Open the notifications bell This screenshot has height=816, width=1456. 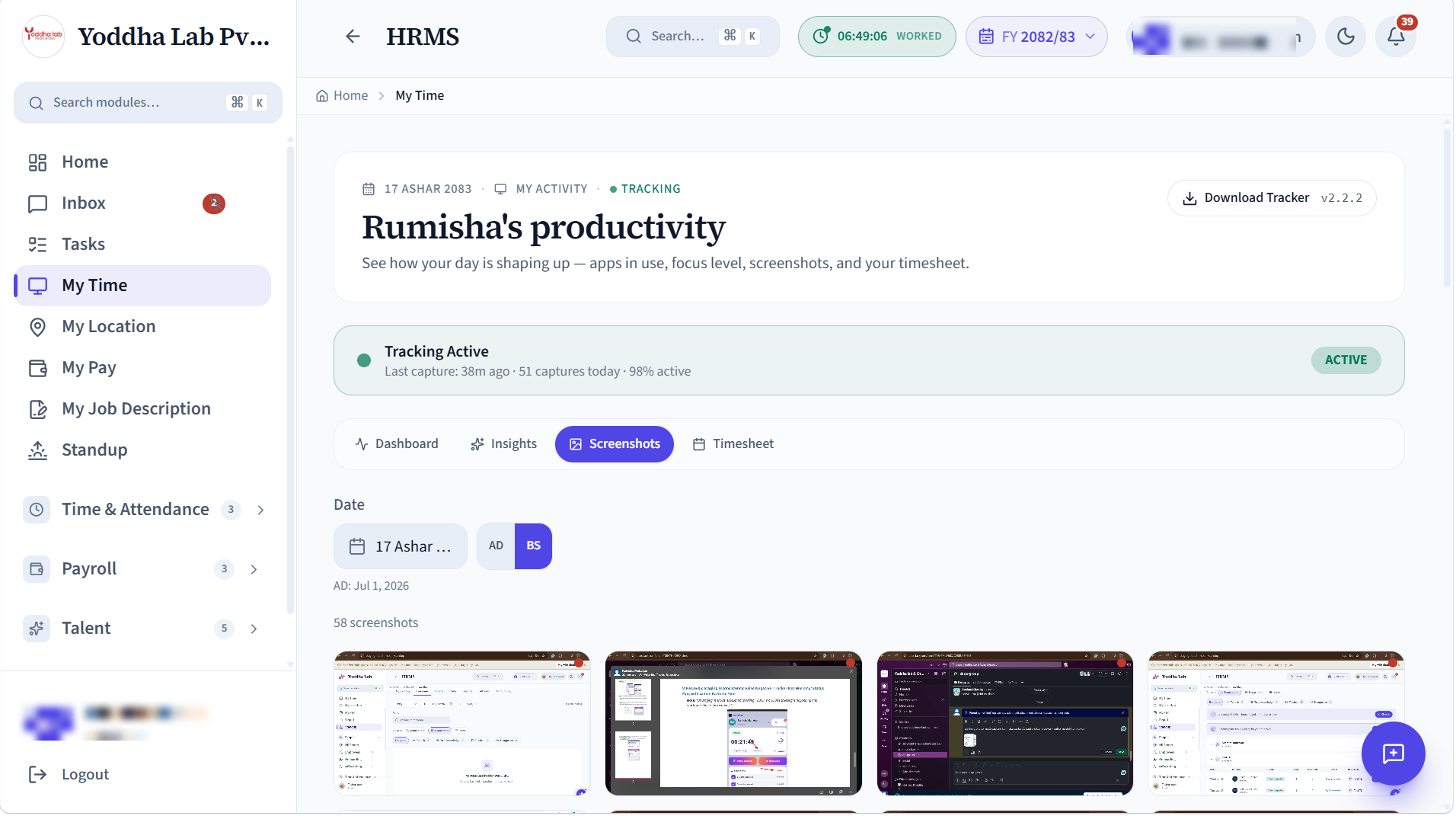[x=1396, y=36]
